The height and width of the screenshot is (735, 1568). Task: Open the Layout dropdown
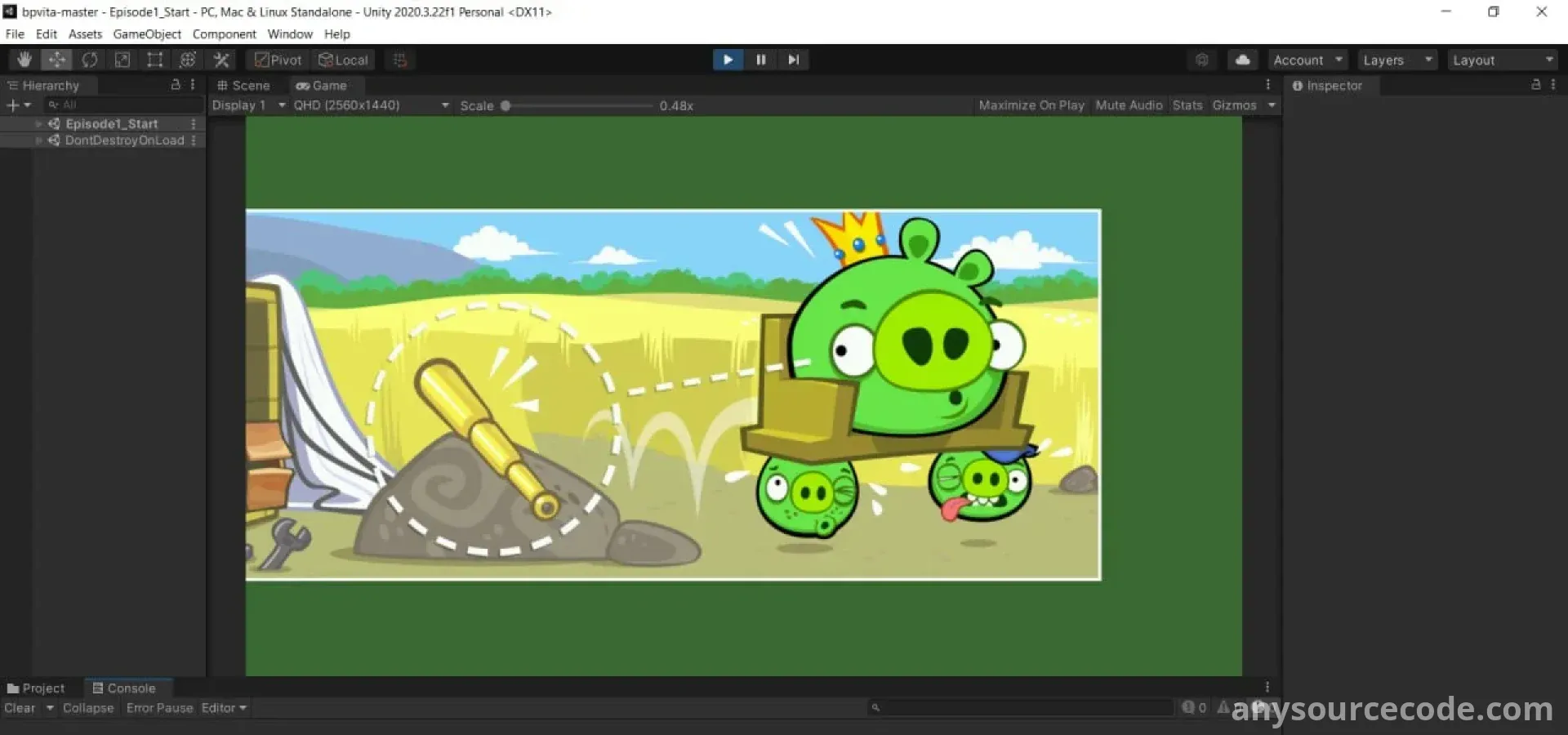click(x=1502, y=60)
